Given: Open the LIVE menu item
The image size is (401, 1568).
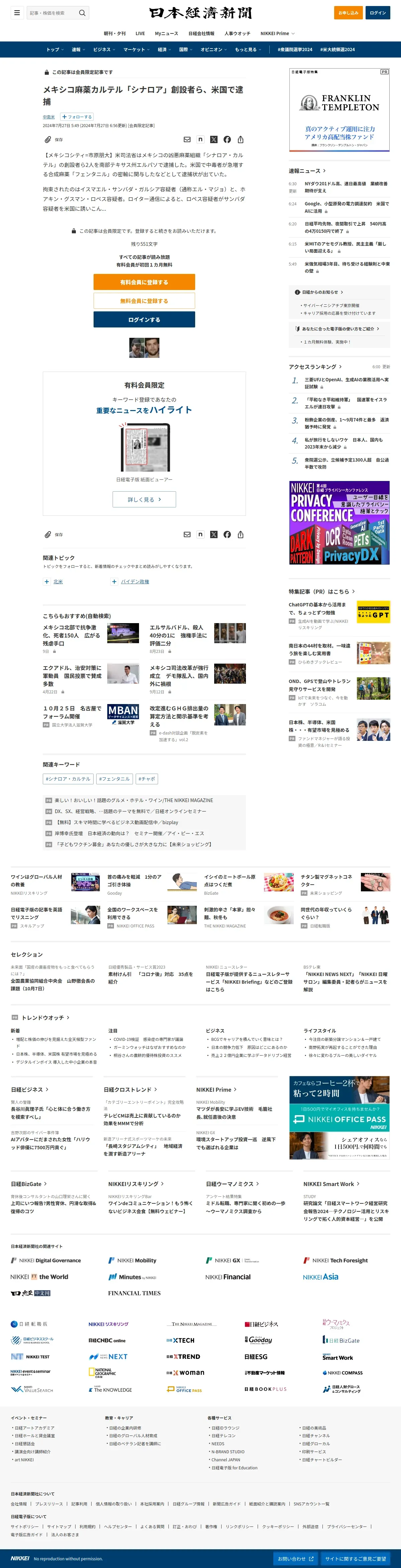Looking at the screenshot, I should [x=140, y=33].
